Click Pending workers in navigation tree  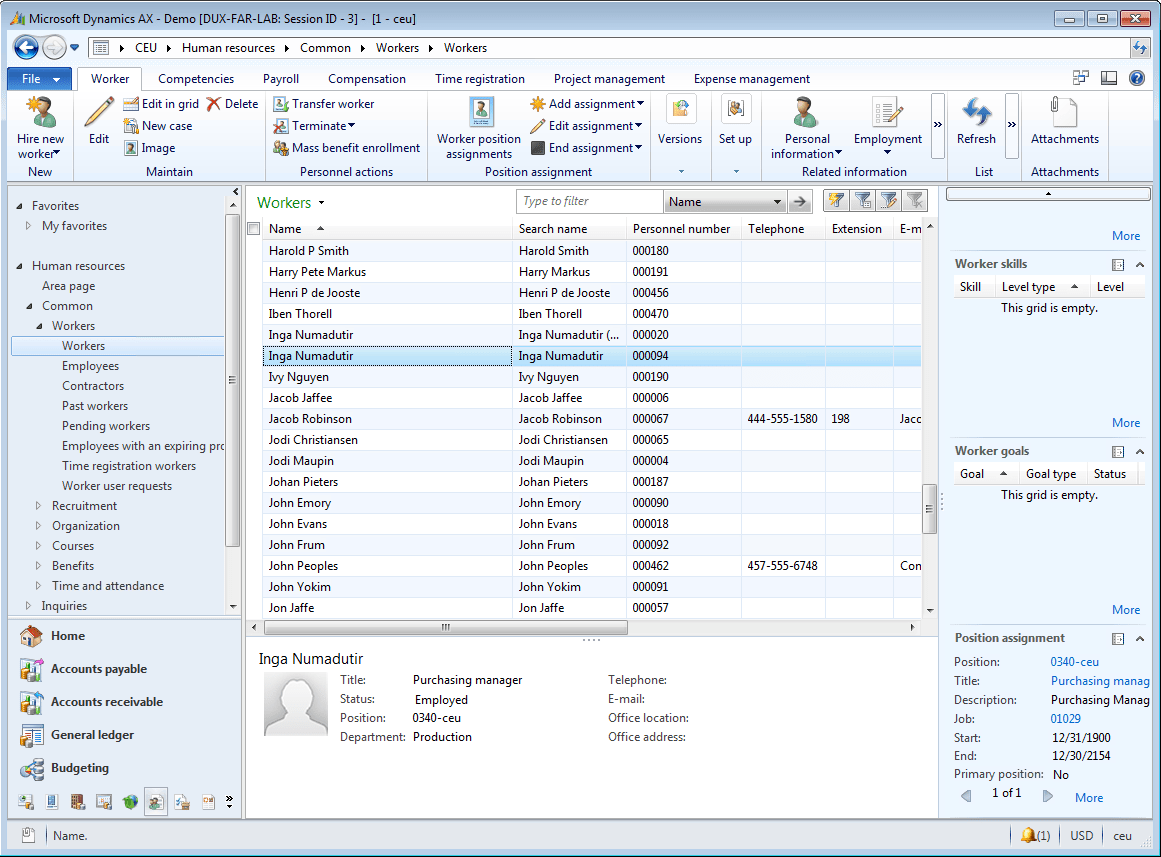click(x=106, y=426)
